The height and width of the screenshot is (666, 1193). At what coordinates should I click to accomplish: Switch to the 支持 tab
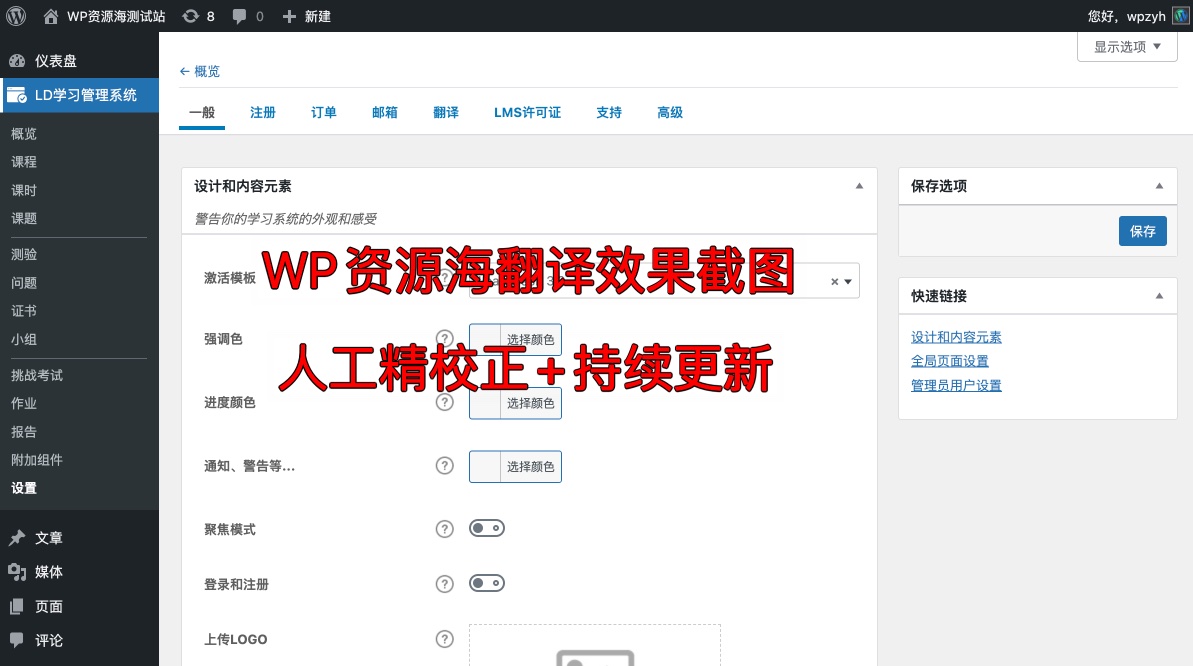click(609, 113)
